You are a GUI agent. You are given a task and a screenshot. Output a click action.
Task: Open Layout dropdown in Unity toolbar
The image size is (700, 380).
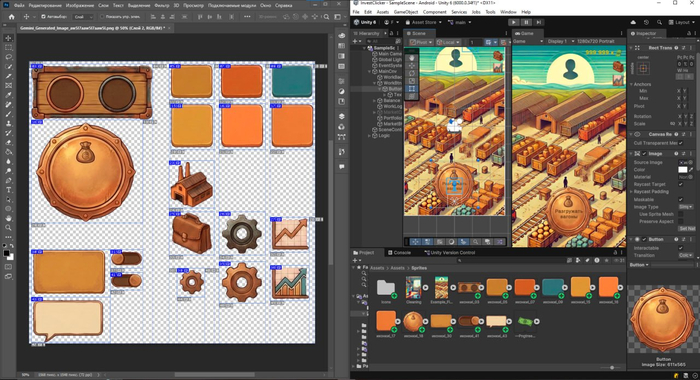(x=683, y=22)
